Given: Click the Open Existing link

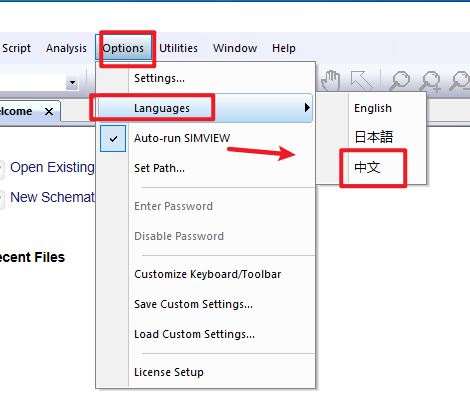Looking at the screenshot, I should click(x=52, y=167).
